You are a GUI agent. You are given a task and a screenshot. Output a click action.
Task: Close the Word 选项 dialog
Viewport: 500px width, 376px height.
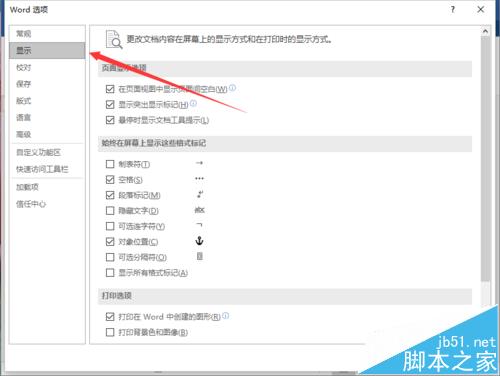(x=481, y=10)
